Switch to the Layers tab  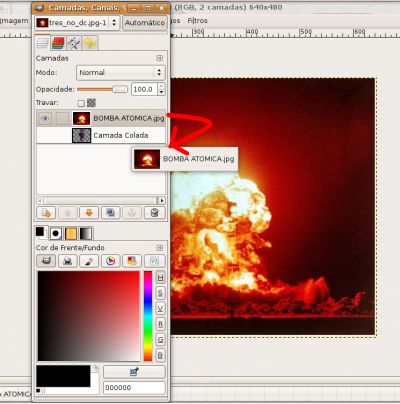[42, 43]
